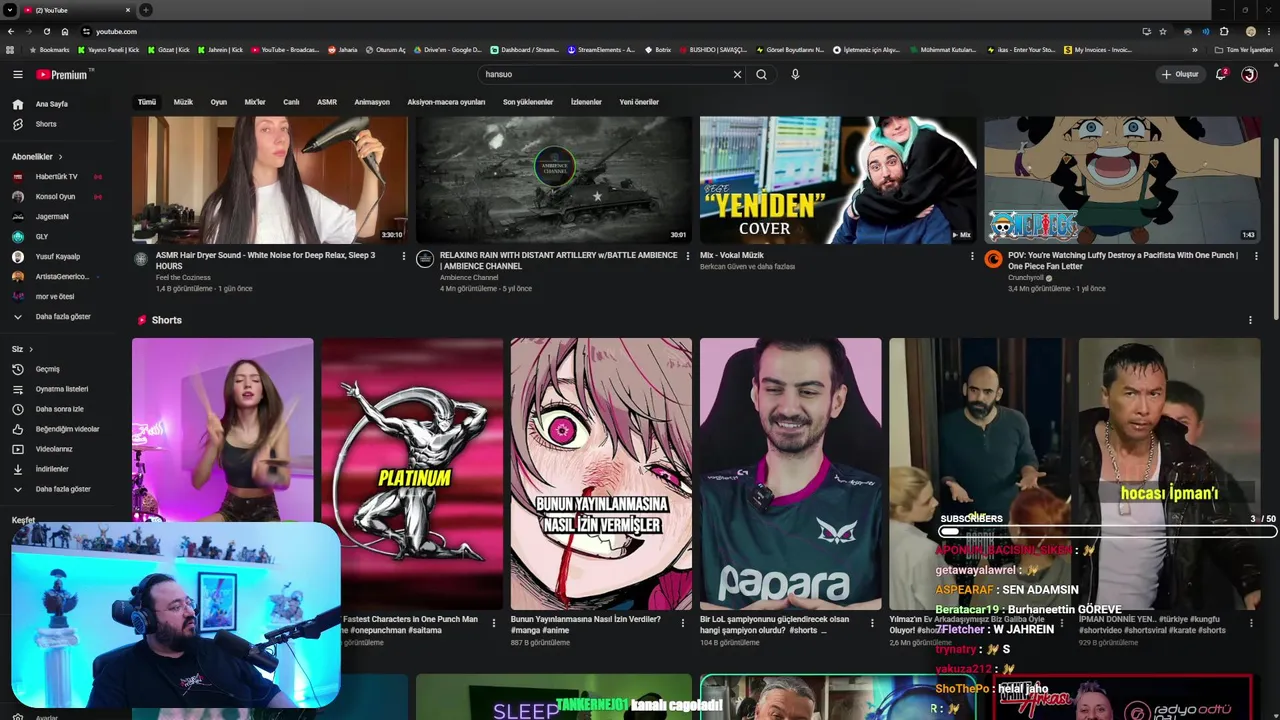Select the Oyun filter chip

(218, 102)
